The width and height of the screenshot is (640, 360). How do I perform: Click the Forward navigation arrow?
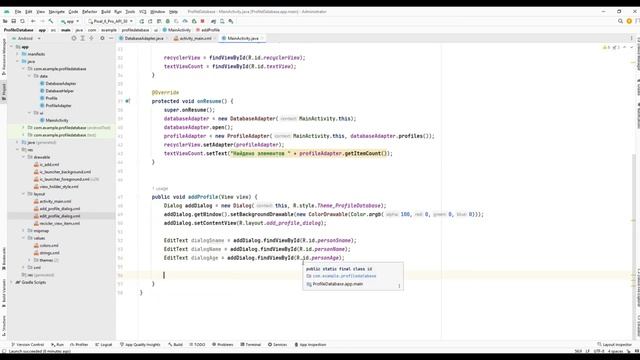[x=42, y=21]
